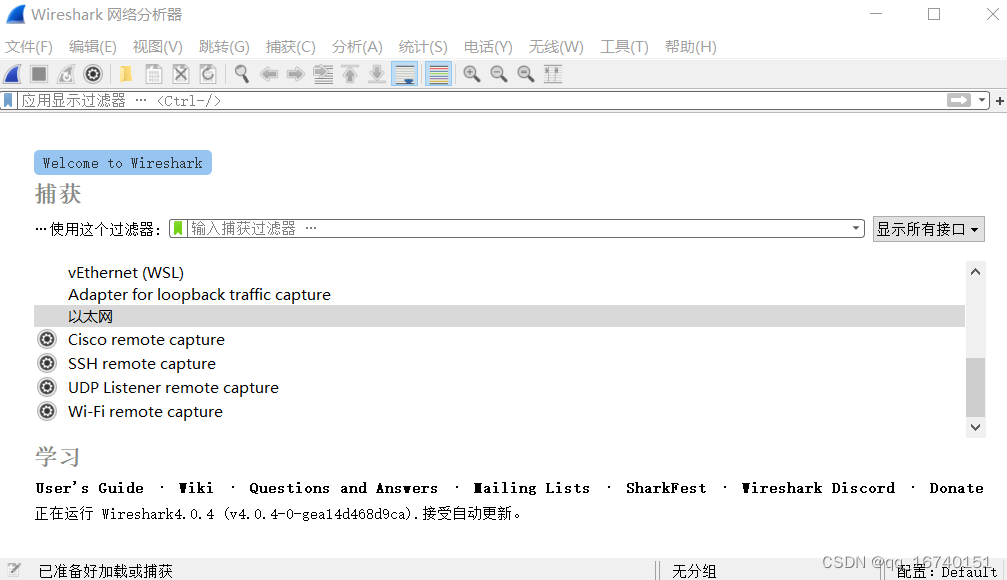Screen dimensions: 1007x580
Task: Jump to last packet icon
Action: coord(377,75)
